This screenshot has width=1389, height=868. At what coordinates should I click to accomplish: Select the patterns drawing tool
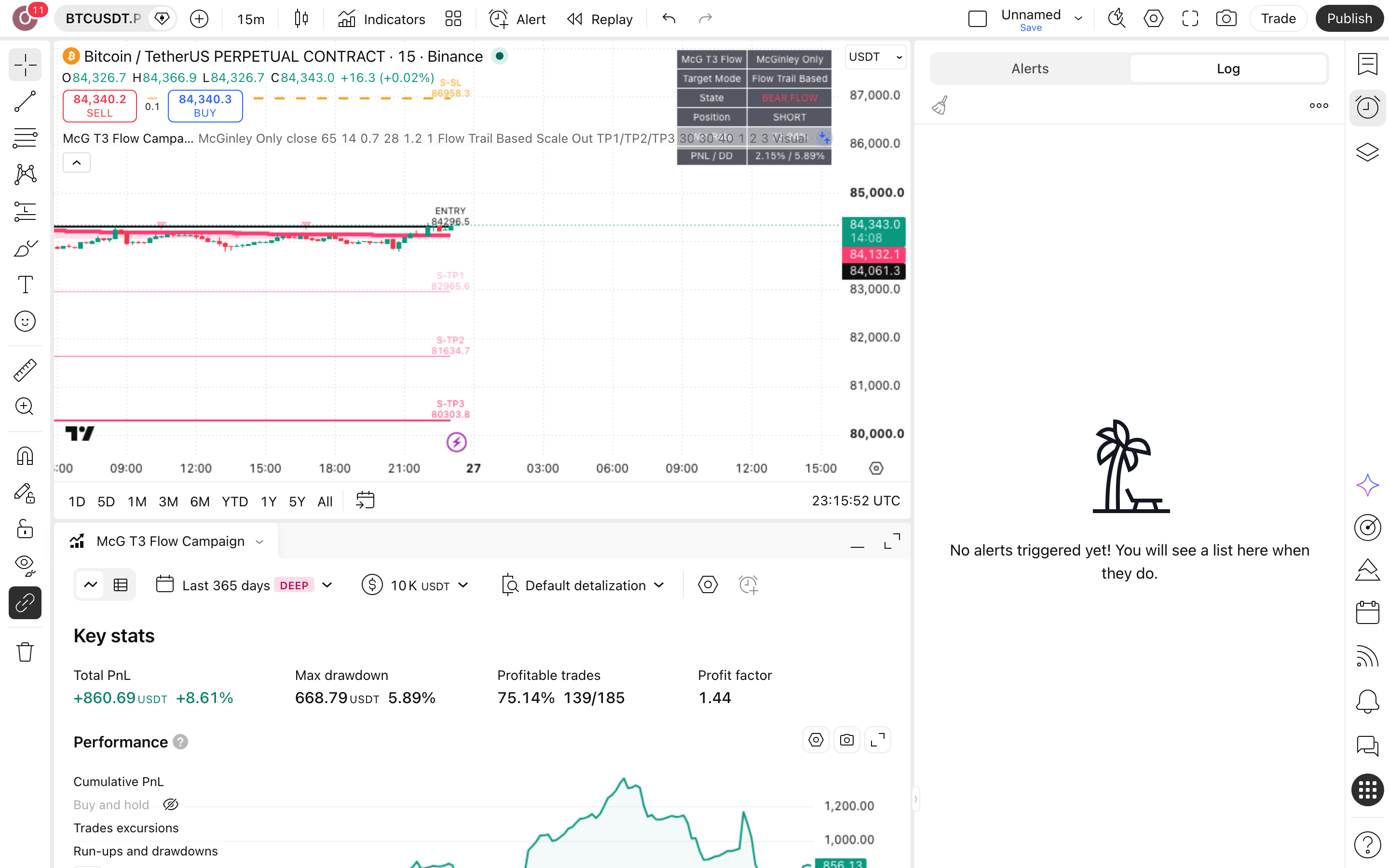(x=25, y=175)
